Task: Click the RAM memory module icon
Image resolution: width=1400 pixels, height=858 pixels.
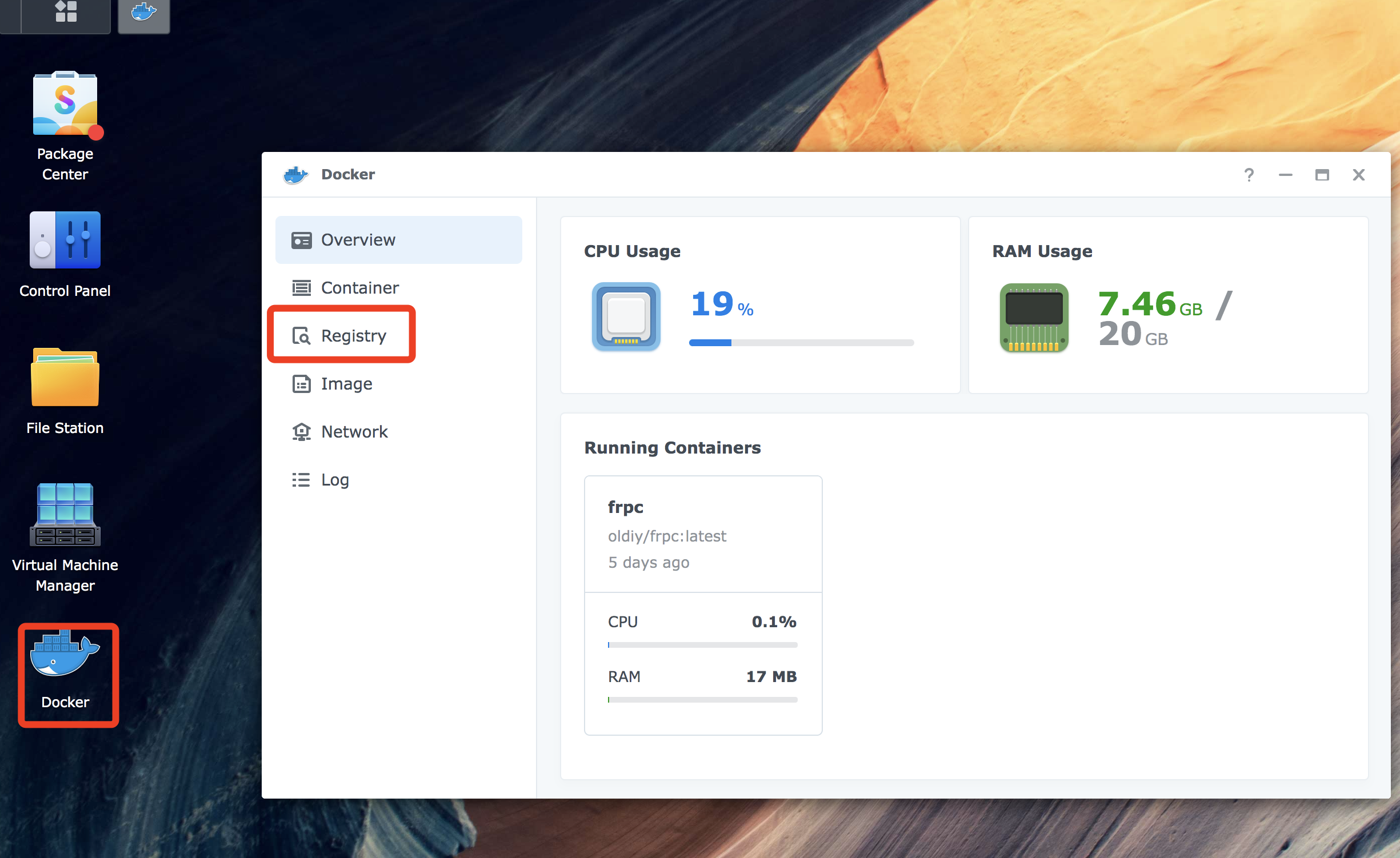Action: [x=1034, y=318]
